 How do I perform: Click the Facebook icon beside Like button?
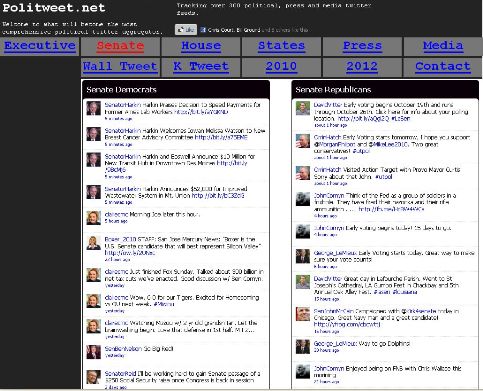coord(203,30)
